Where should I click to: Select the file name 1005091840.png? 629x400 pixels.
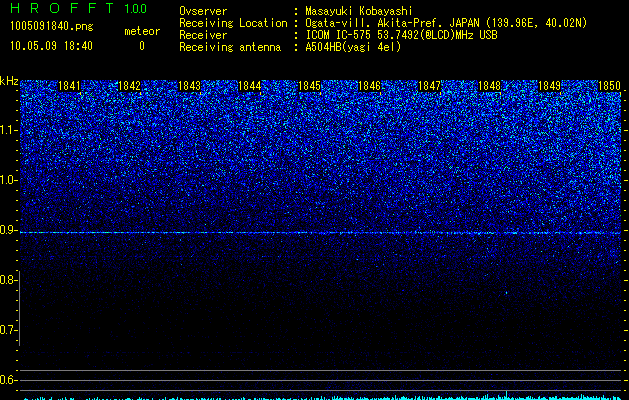(x=52, y=26)
